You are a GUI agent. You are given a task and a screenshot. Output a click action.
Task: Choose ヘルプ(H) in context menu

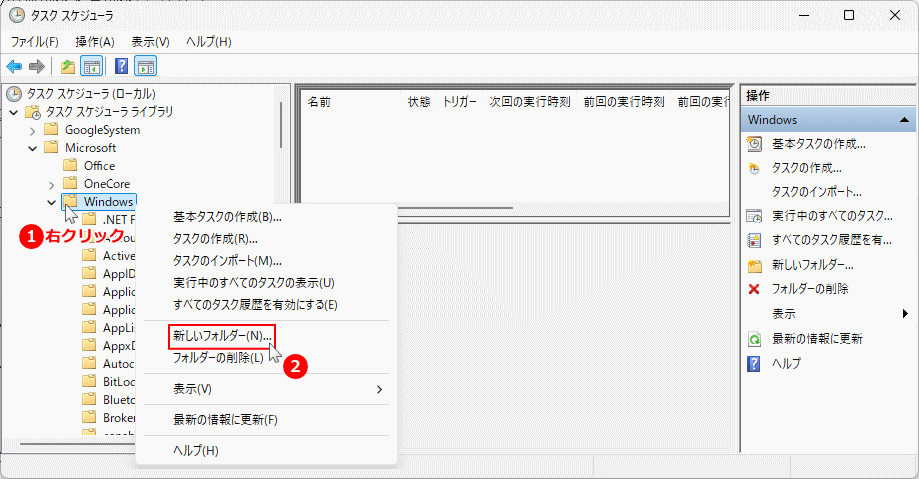pyautogui.click(x=196, y=451)
